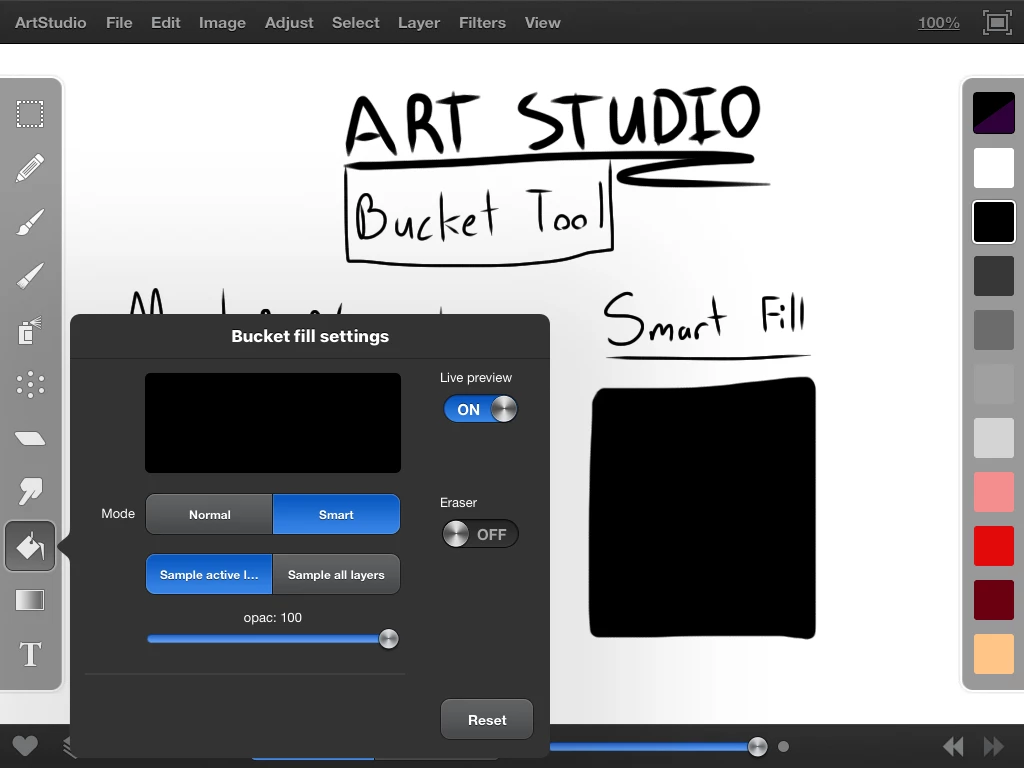
Task: Select the rectangular marquee selection tool
Action: 30,114
